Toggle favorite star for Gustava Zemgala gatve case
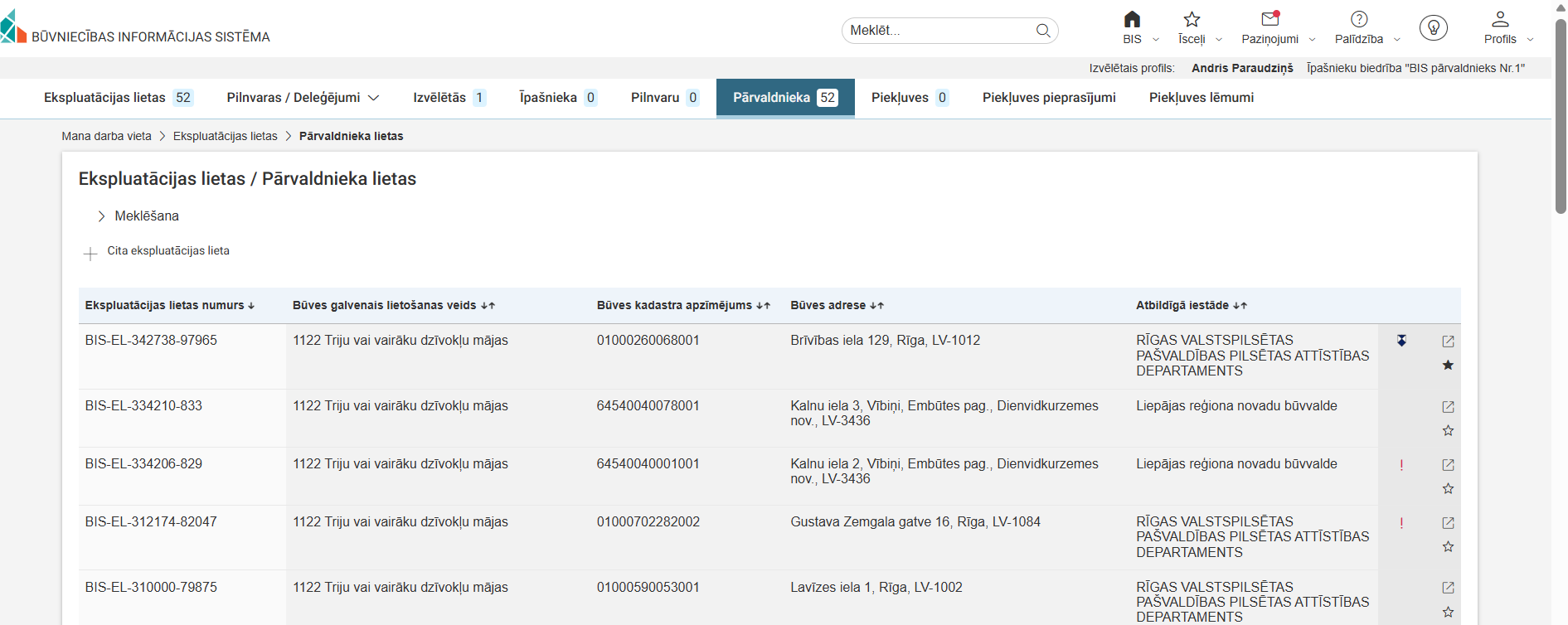1568x625 pixels. pyautogui.click(x=1448, y=547)
